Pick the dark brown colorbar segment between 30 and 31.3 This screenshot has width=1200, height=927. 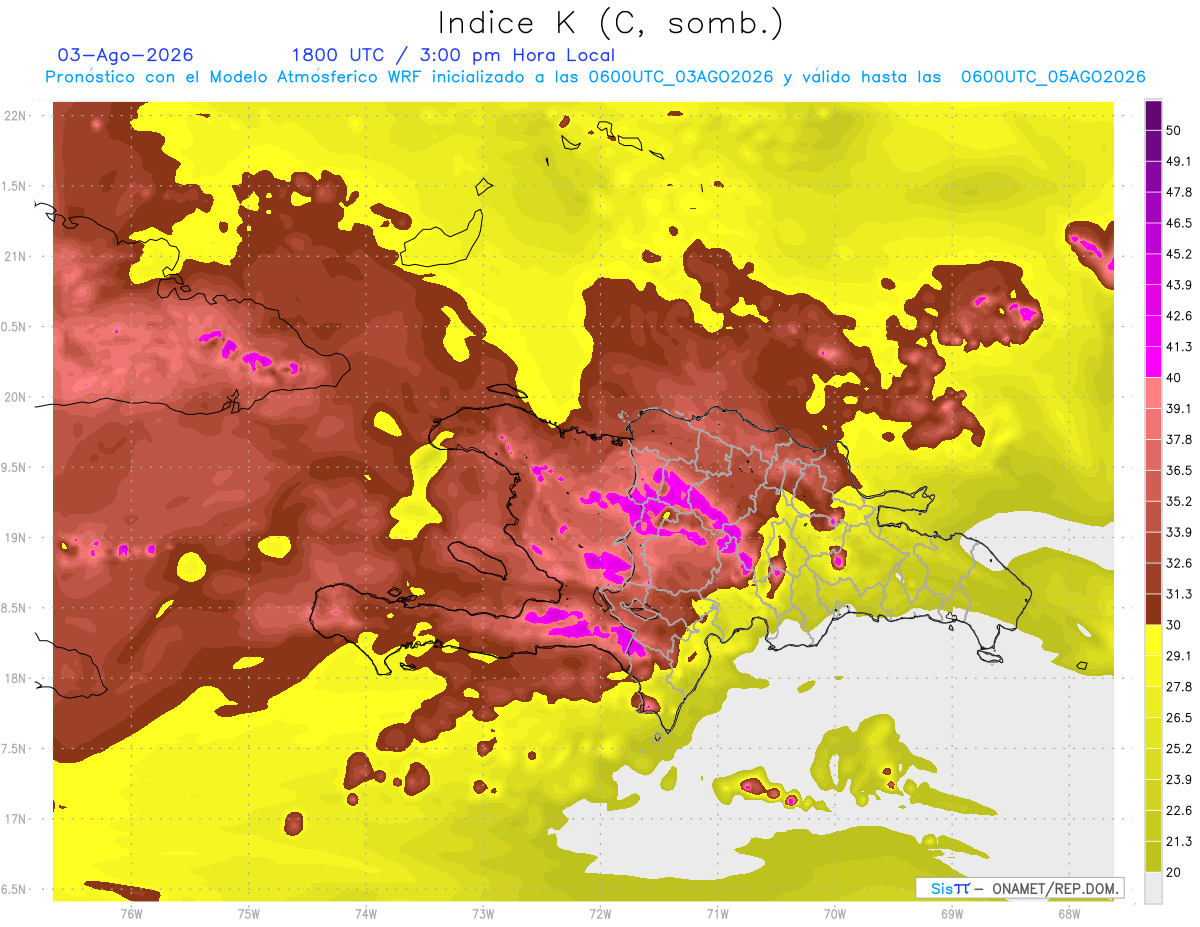coord(1154,609)
